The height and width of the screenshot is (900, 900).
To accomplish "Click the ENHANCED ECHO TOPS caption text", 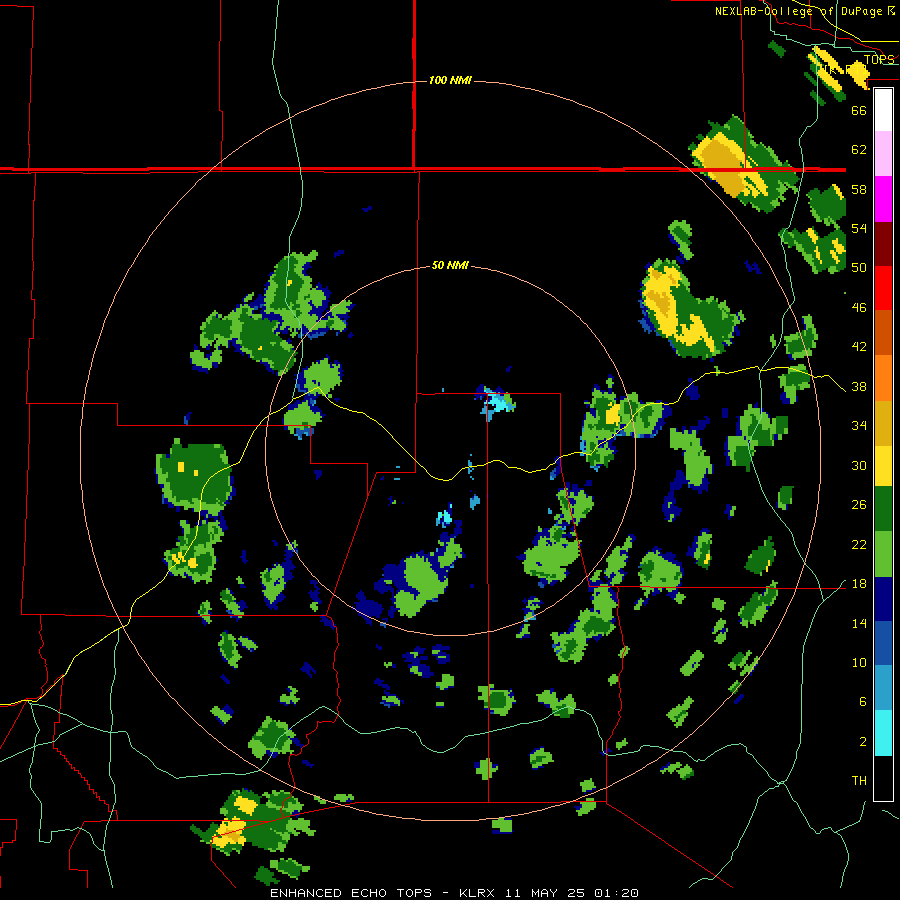I will pos(351,893).
